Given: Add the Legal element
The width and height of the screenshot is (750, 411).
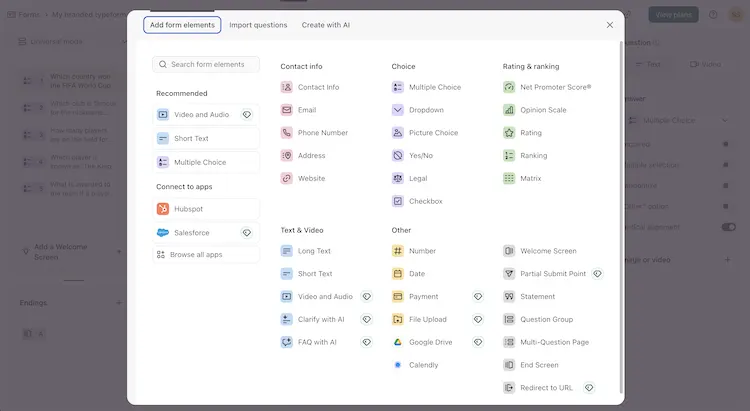Looking at the screenshot, I should click(409, 178).
